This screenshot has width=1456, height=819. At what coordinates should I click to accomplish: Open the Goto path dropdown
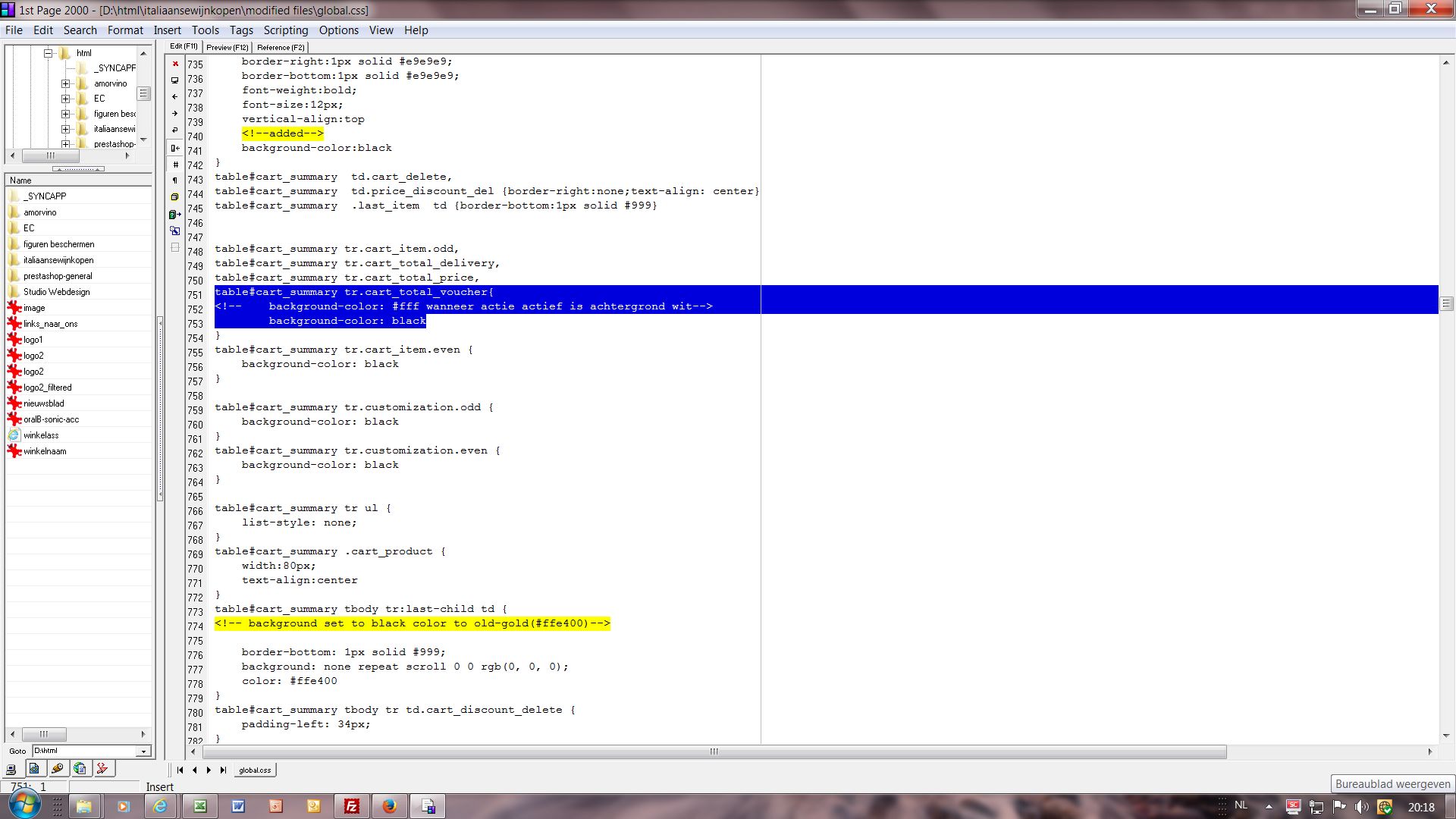143,751
